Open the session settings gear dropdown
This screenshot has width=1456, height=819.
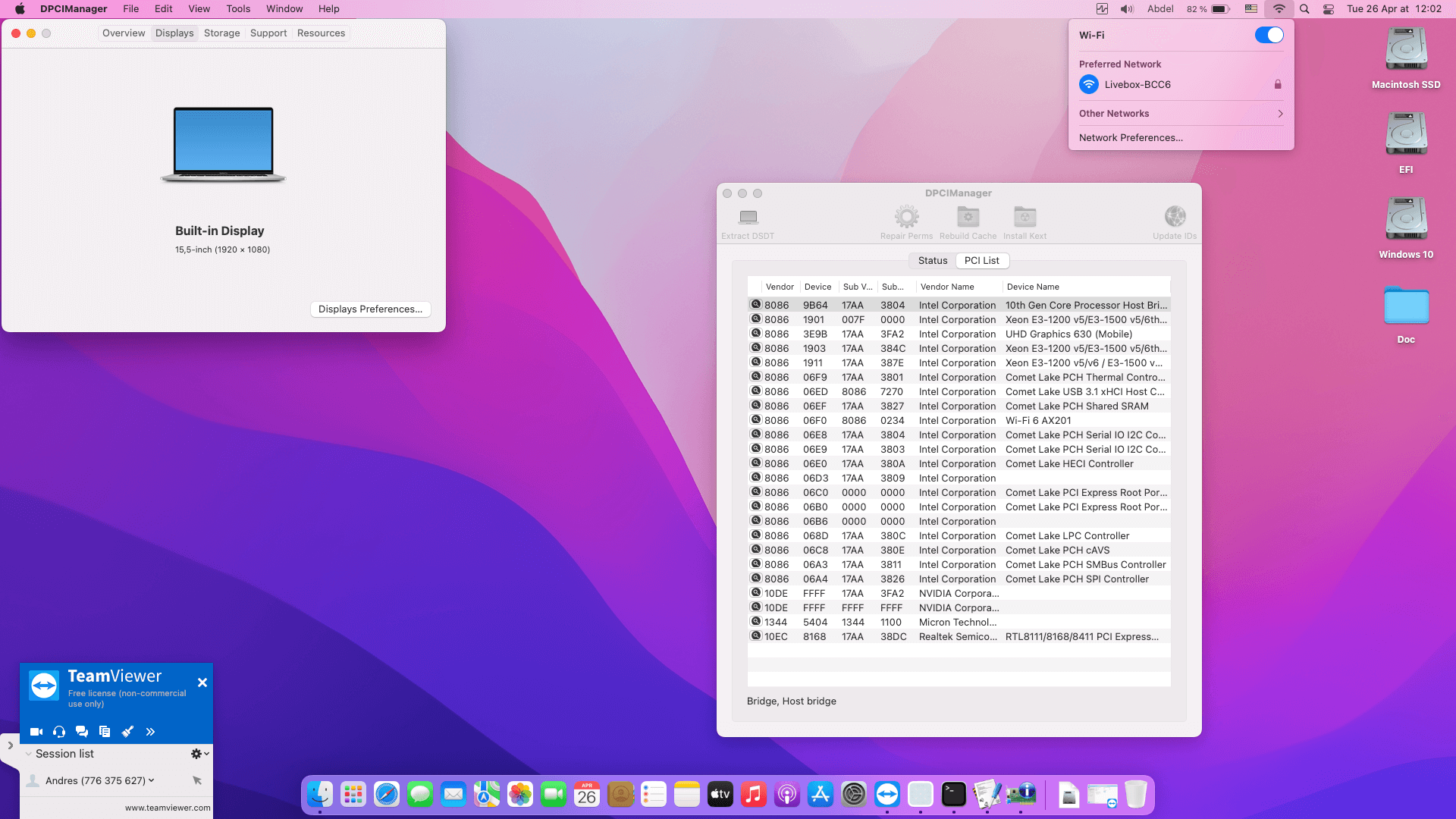point(200,754)
